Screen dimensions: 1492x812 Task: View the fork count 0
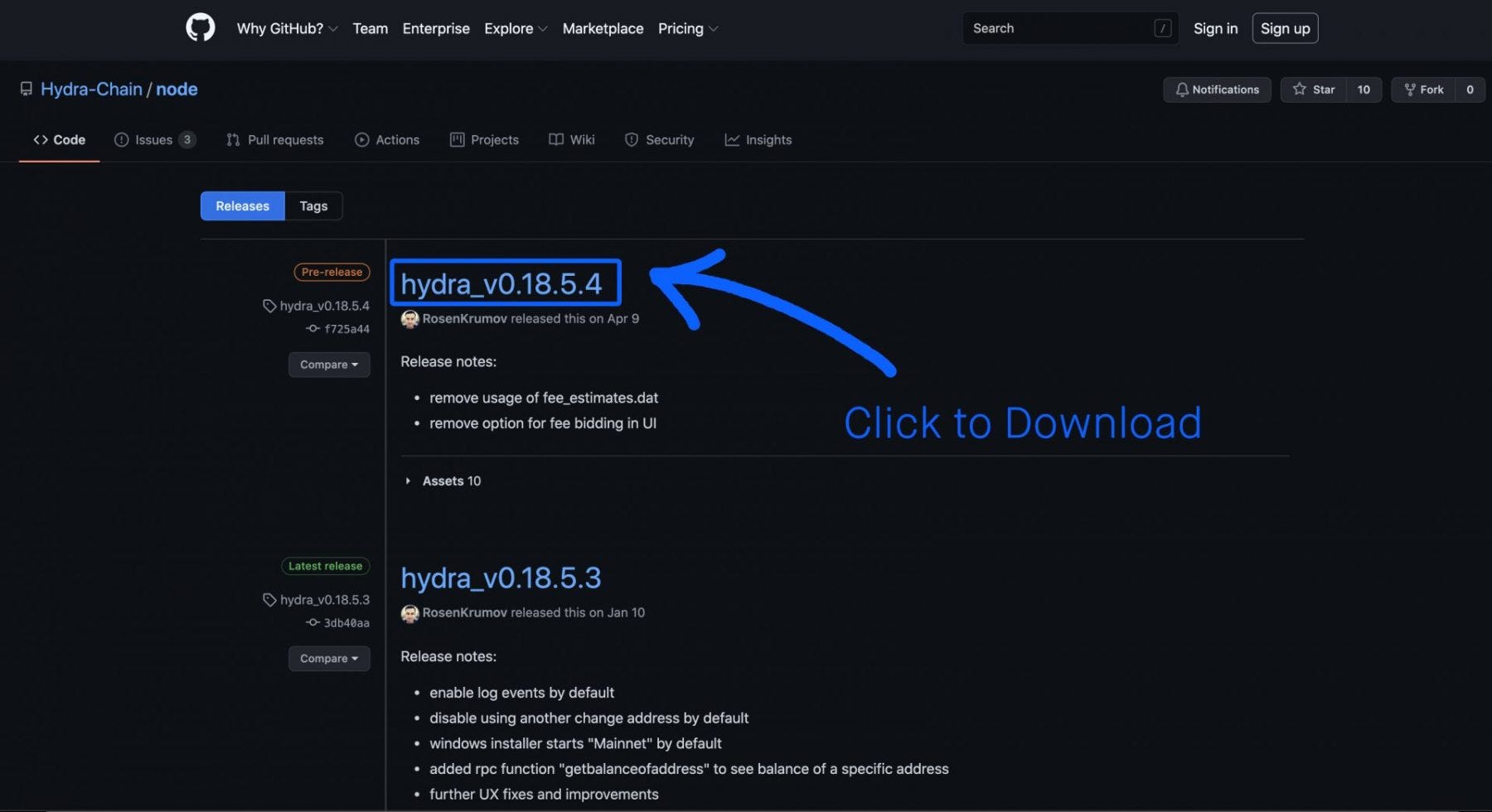point(1470,89)
